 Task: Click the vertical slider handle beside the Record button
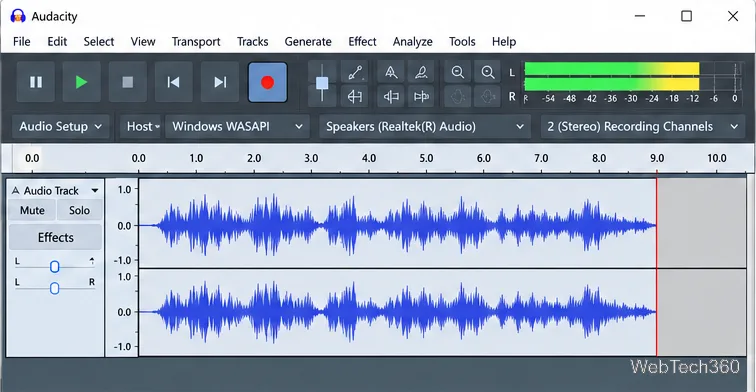coord(322,83)
